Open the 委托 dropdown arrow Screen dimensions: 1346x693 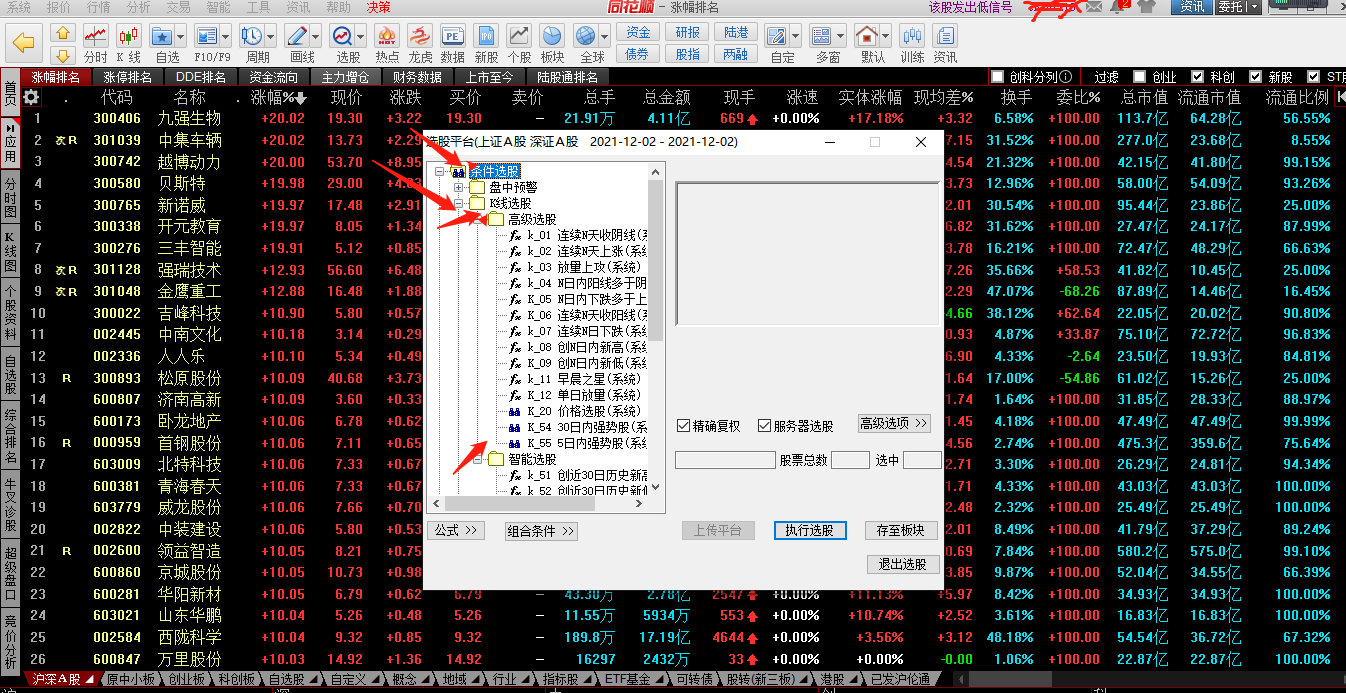tap(1253, 7)
